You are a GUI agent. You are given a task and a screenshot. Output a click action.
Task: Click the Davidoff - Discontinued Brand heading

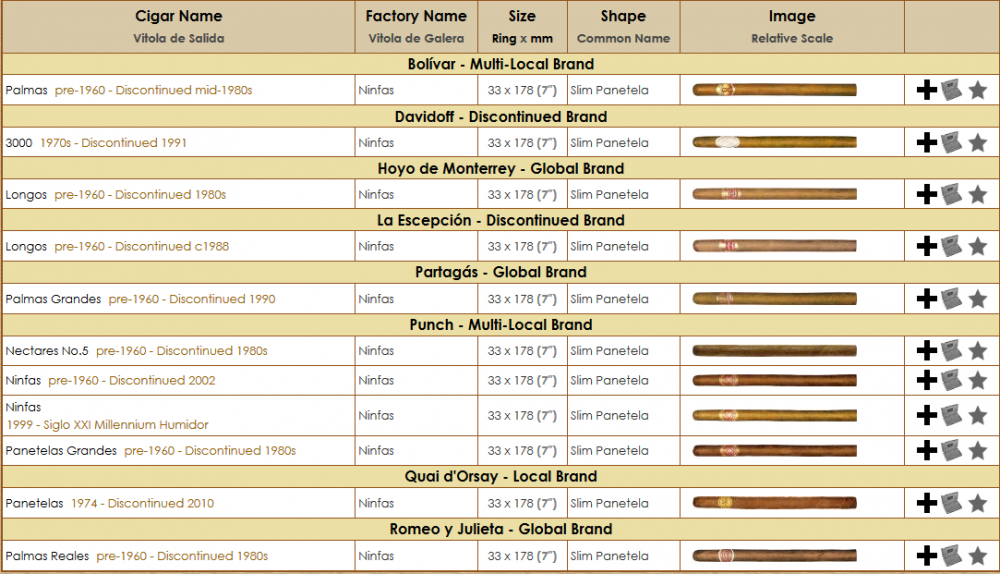pyautogui.click(x=501, y=117)
